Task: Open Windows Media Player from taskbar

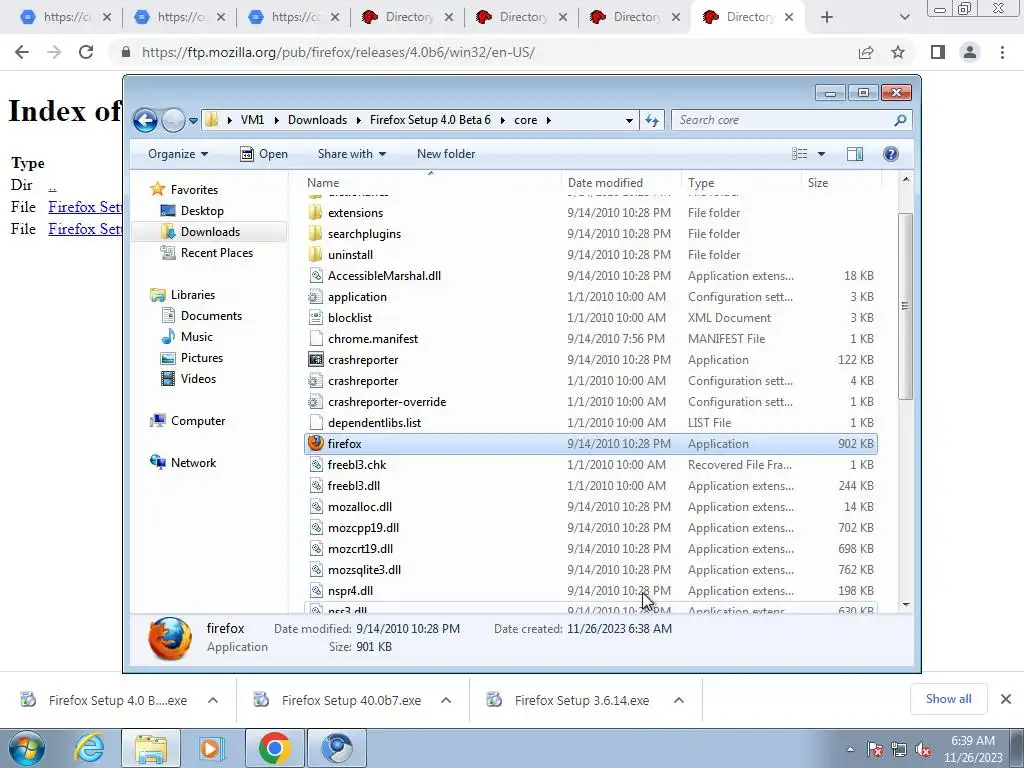Action: pos(210,748)
